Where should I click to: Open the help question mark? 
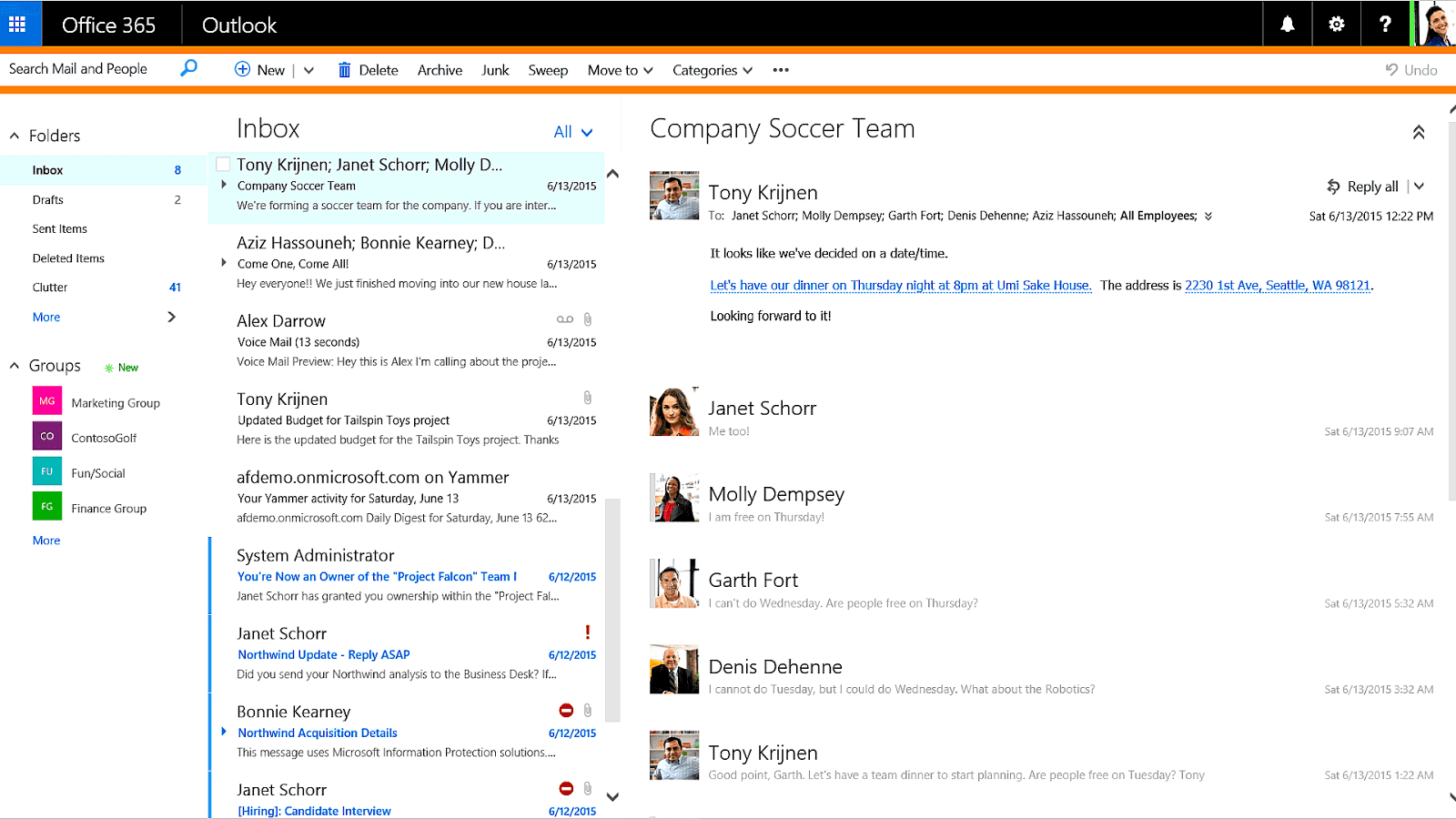click(1385, 25)
